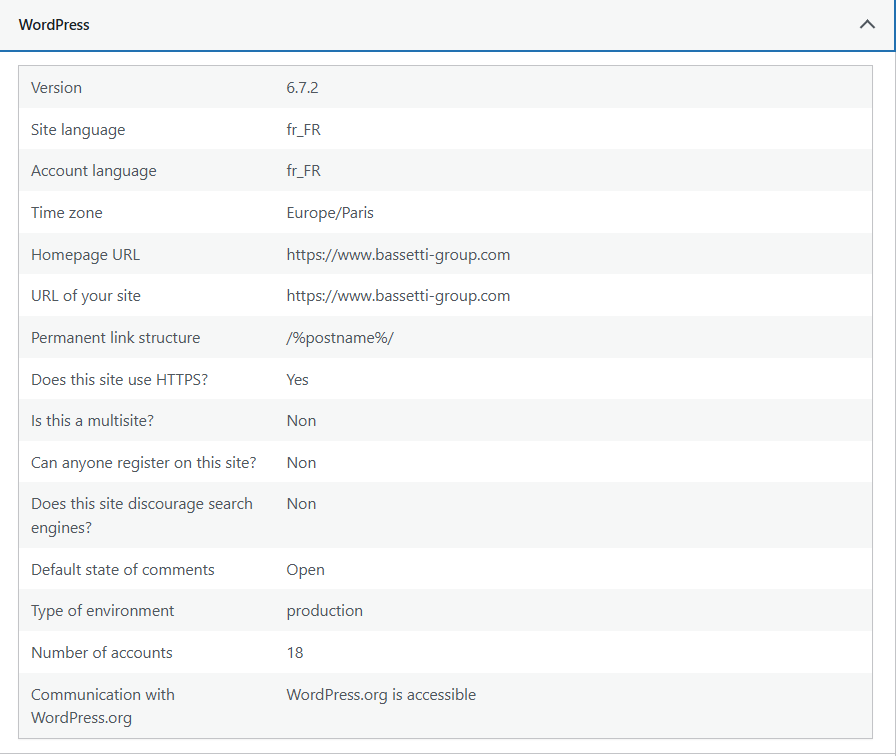Collapse the WordPress section using the chevron icon

(867, 25)
